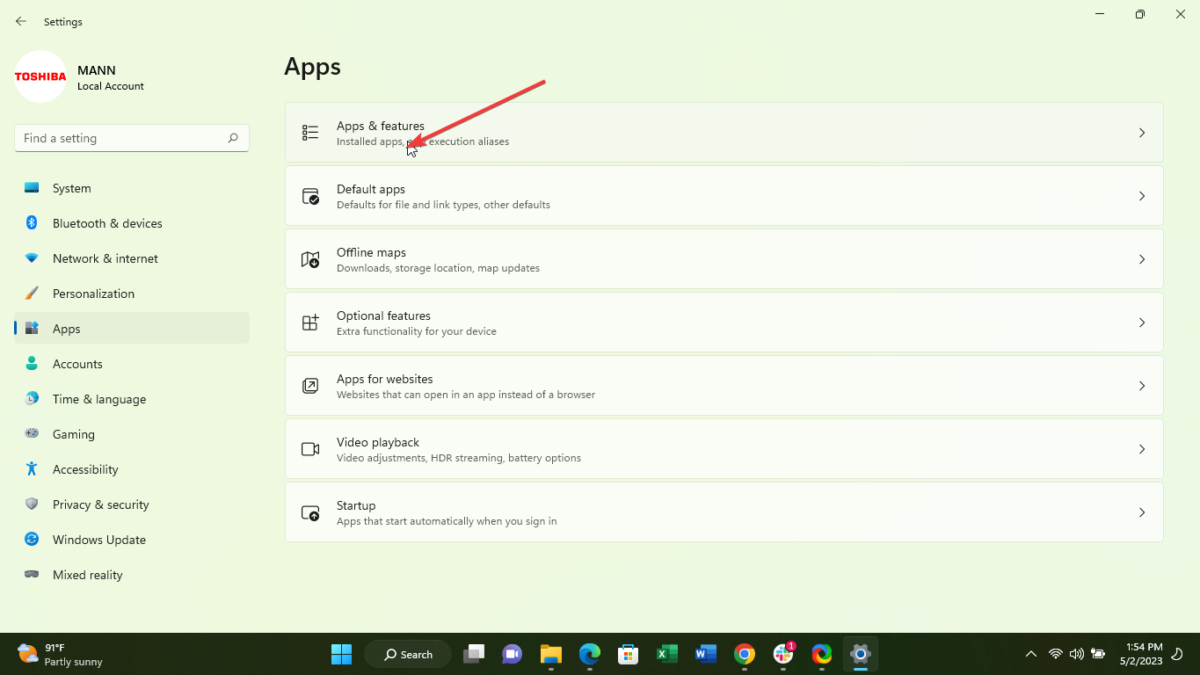The width and height of the screenshot is (1200, 675).
Task: Click the Offline maps map icon
Action: click(310, 259)
